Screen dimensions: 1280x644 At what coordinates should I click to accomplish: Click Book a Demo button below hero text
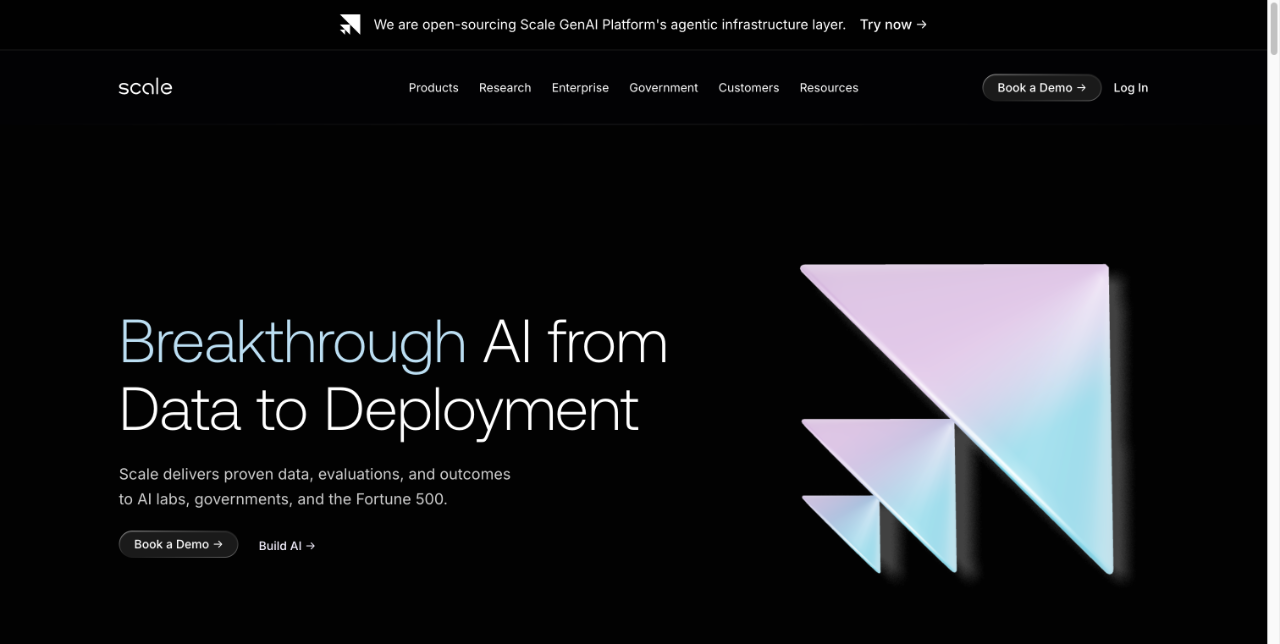coord(178,544)
